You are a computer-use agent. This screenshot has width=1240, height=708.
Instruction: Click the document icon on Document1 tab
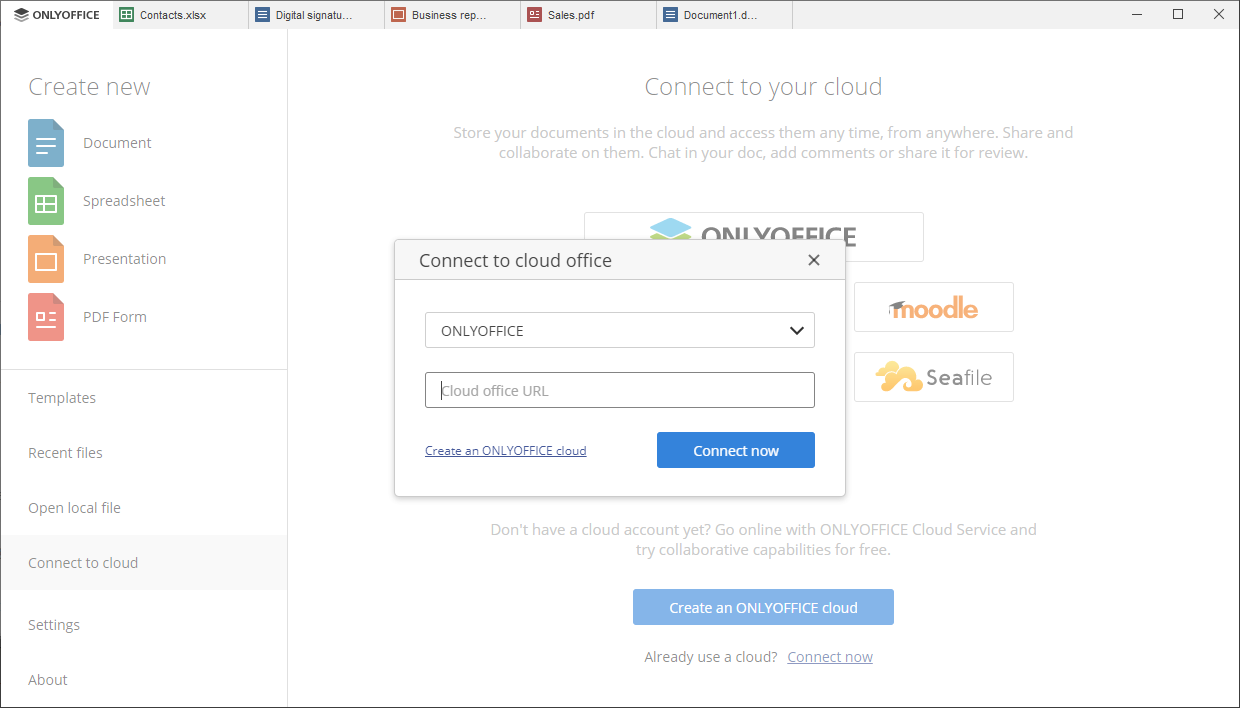670,15
